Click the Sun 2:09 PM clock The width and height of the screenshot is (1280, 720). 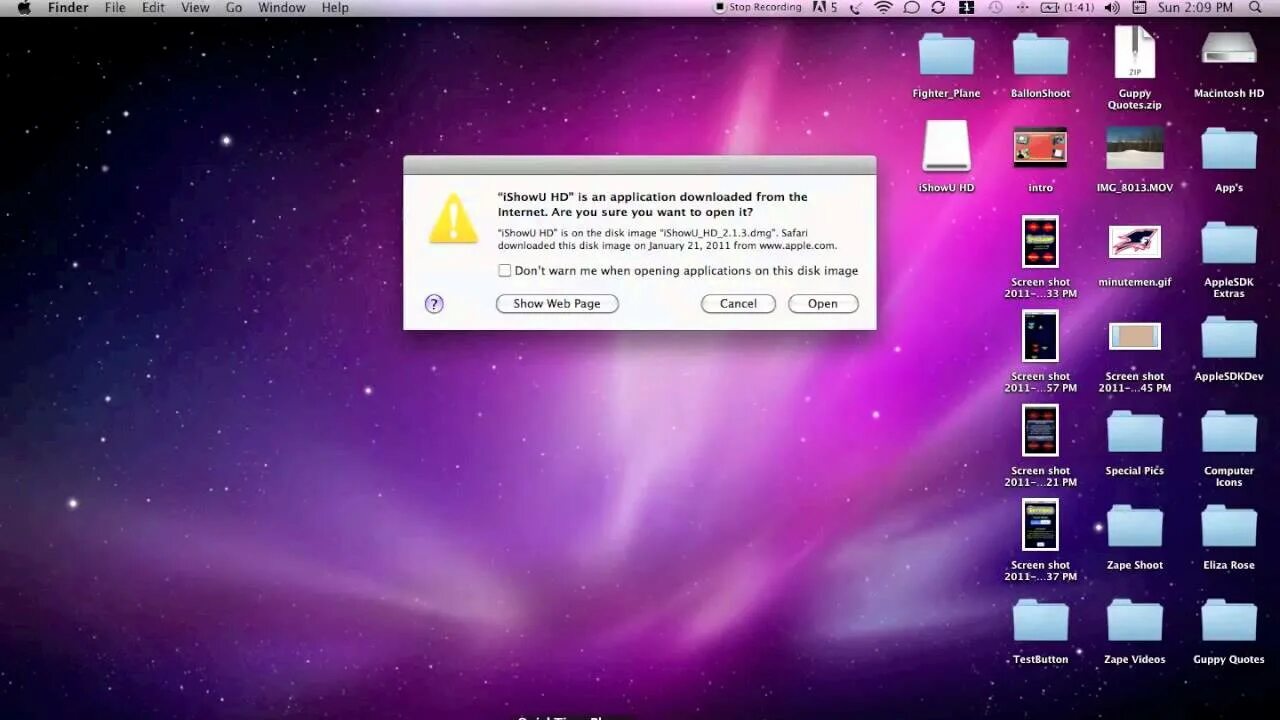click(x=1195, y=8)
